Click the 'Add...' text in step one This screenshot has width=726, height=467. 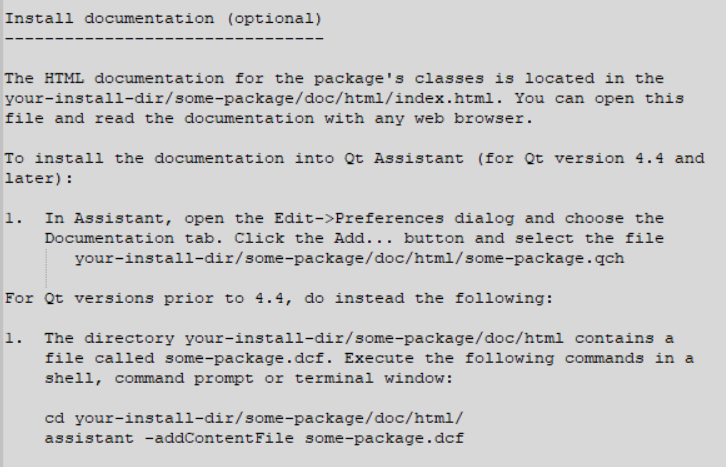point(363,238)
